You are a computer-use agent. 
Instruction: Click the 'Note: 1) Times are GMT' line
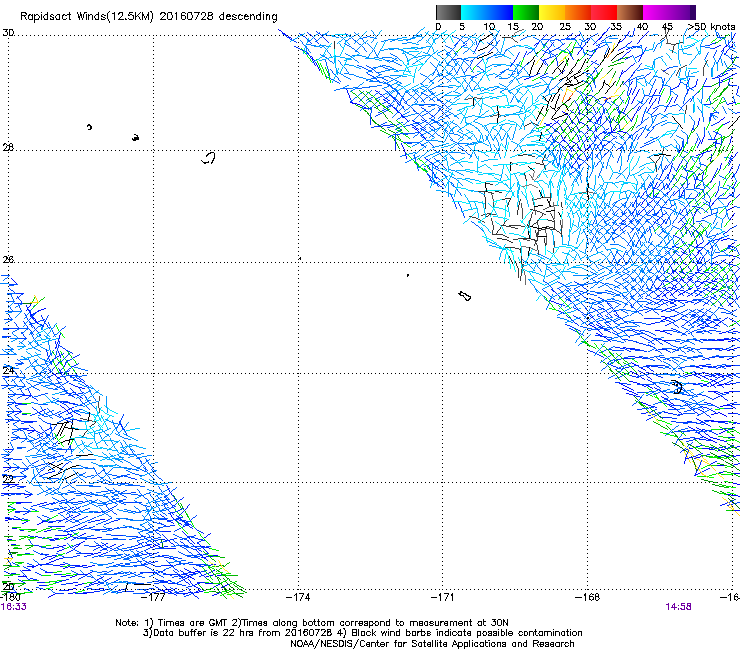point(311,623)
